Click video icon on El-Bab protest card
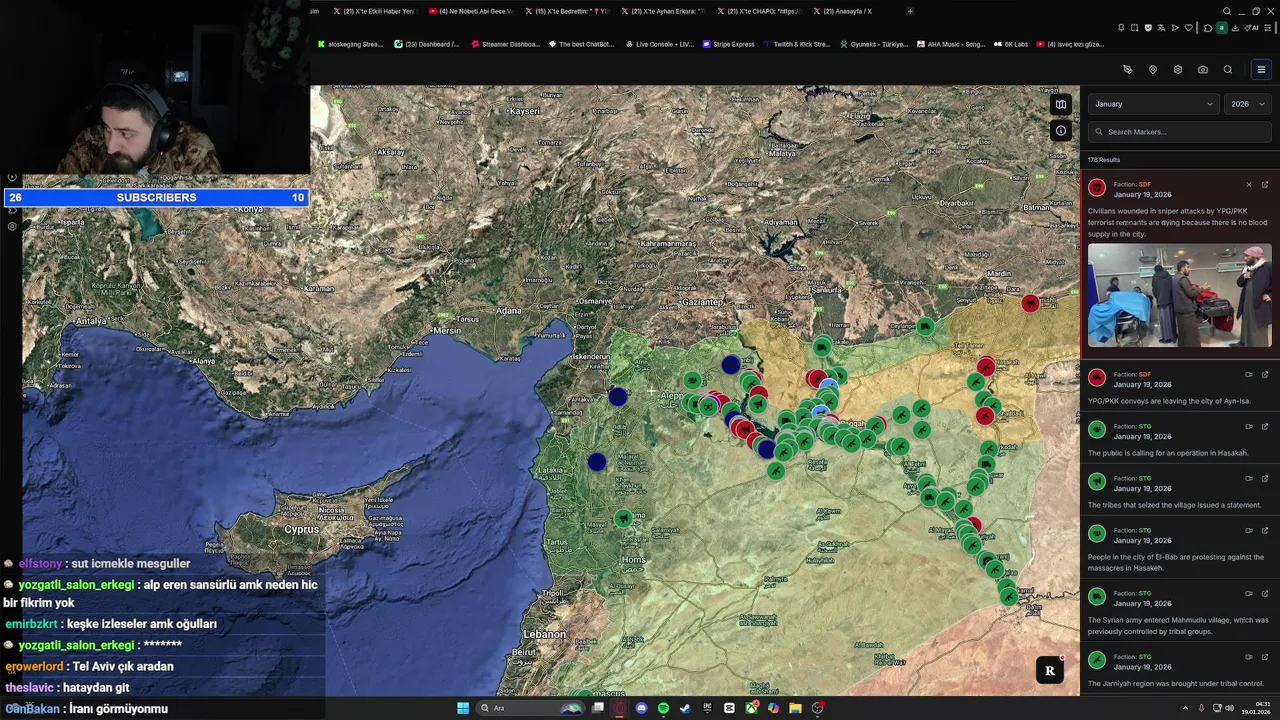 (1248, 531)
